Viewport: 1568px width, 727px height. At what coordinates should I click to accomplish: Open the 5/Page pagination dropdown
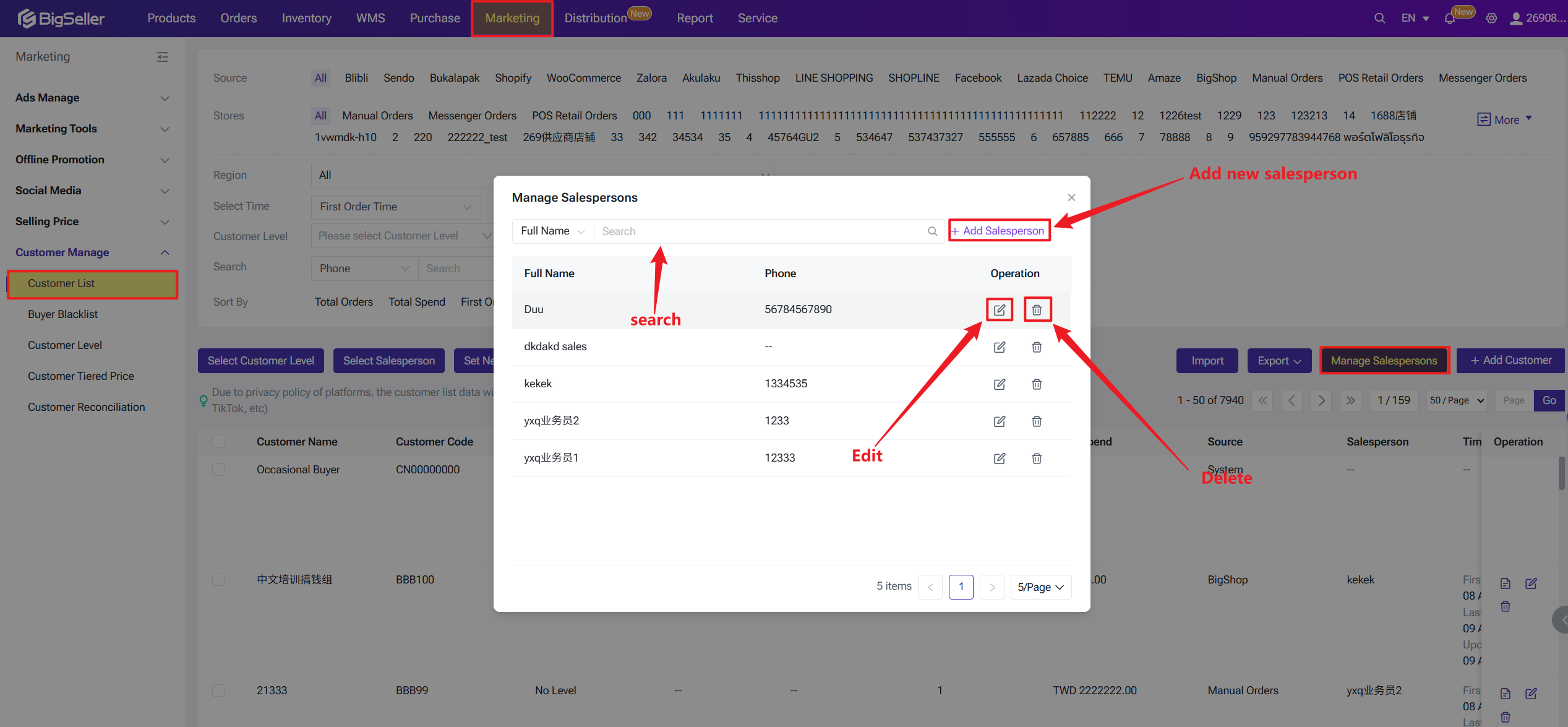tap(1040, 587)
